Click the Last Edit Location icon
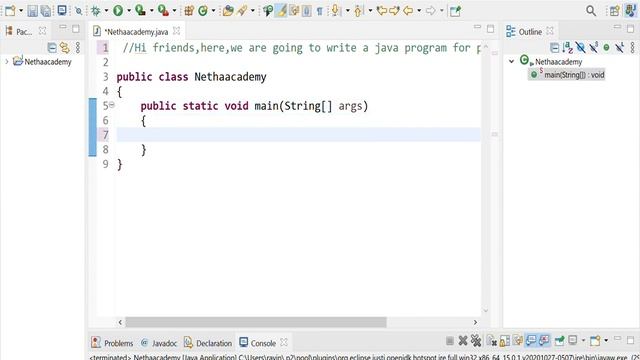 381,11
